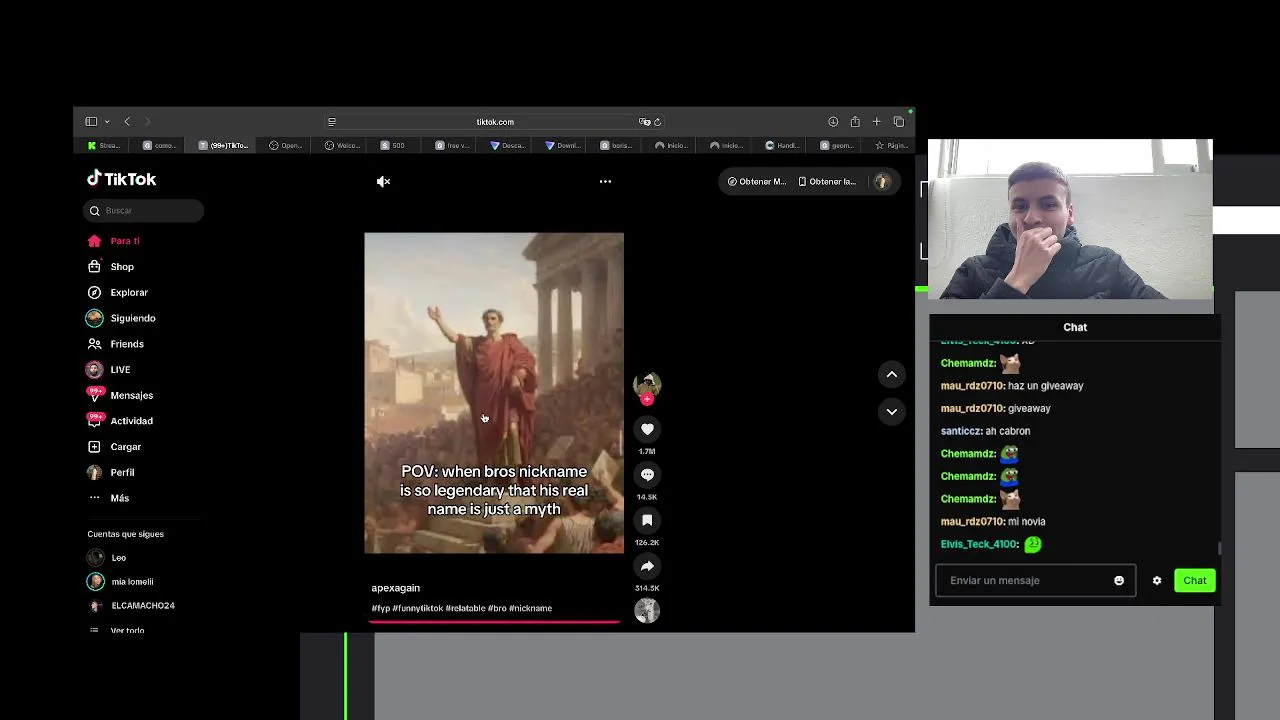Viewport: 1280px width, 720px height.
Task: Open the chat emoji picker icon
Action: 1119,580
